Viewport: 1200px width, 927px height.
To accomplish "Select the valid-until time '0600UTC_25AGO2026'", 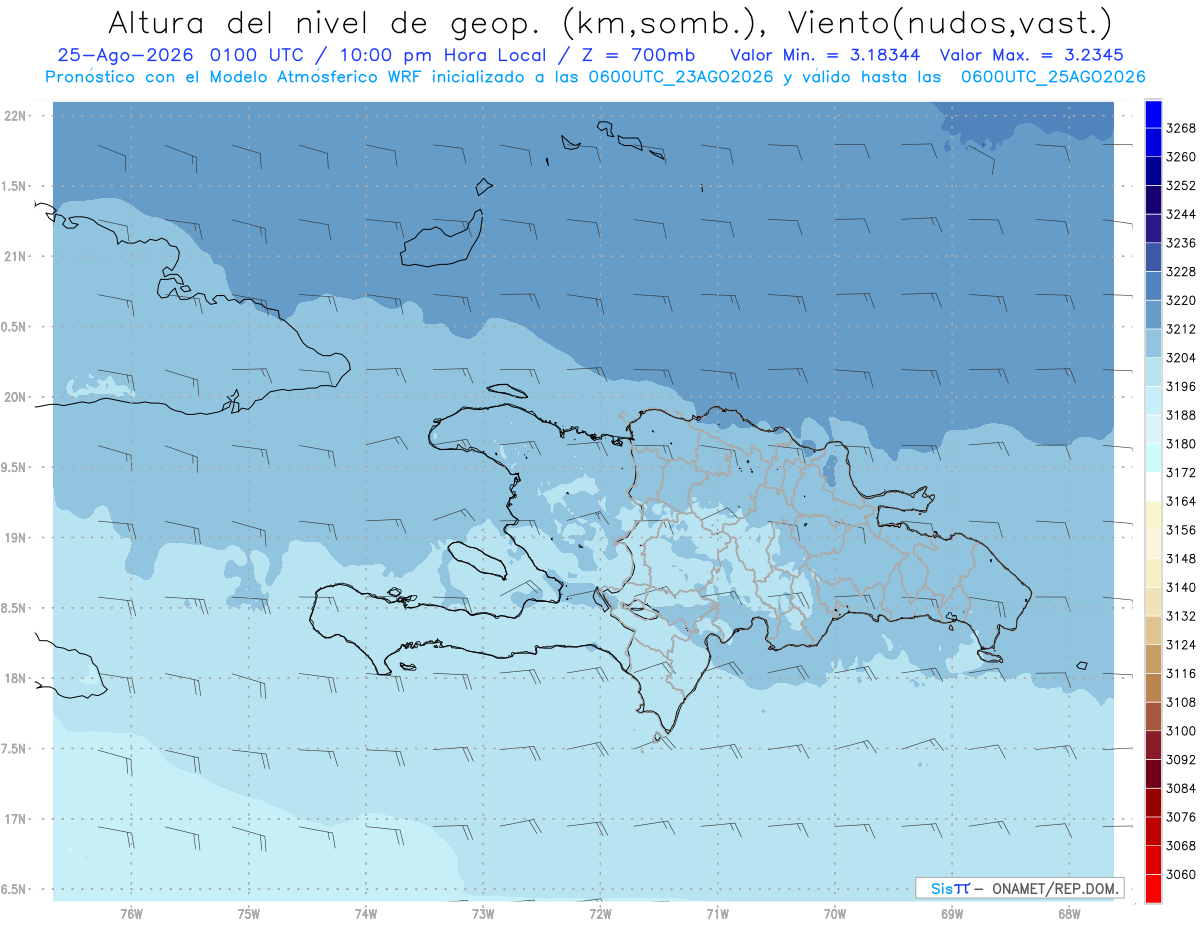I will (1053, 77).
